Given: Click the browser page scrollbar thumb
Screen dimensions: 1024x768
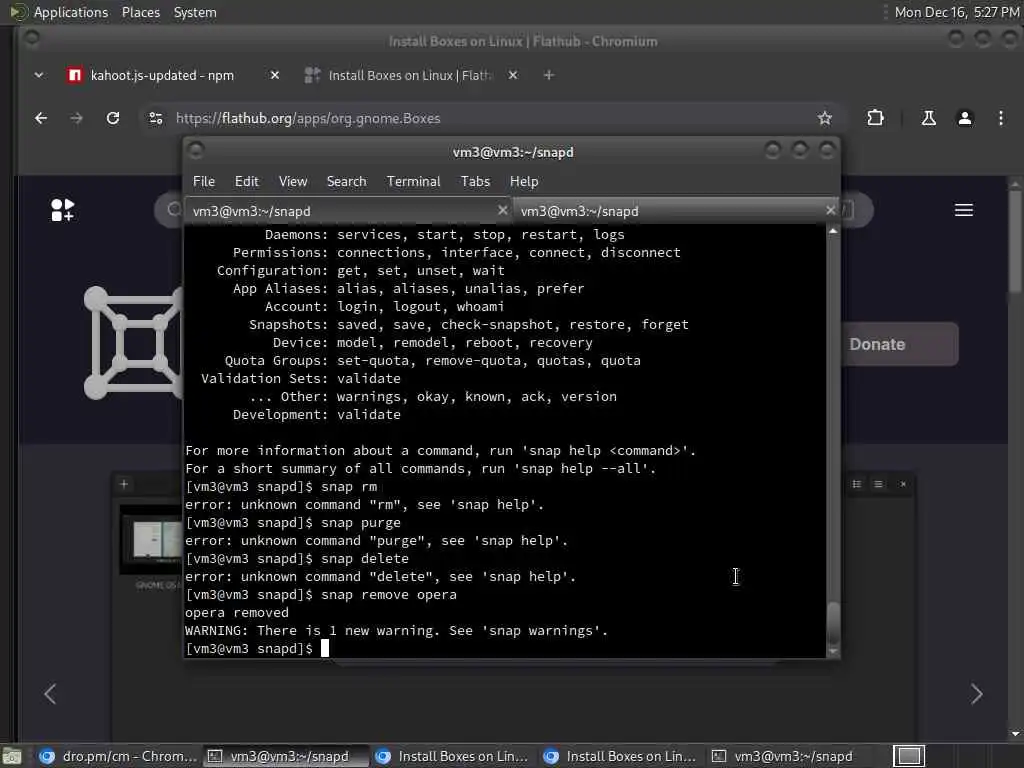Looking at the screenshot, I should tap(1015, 242).
